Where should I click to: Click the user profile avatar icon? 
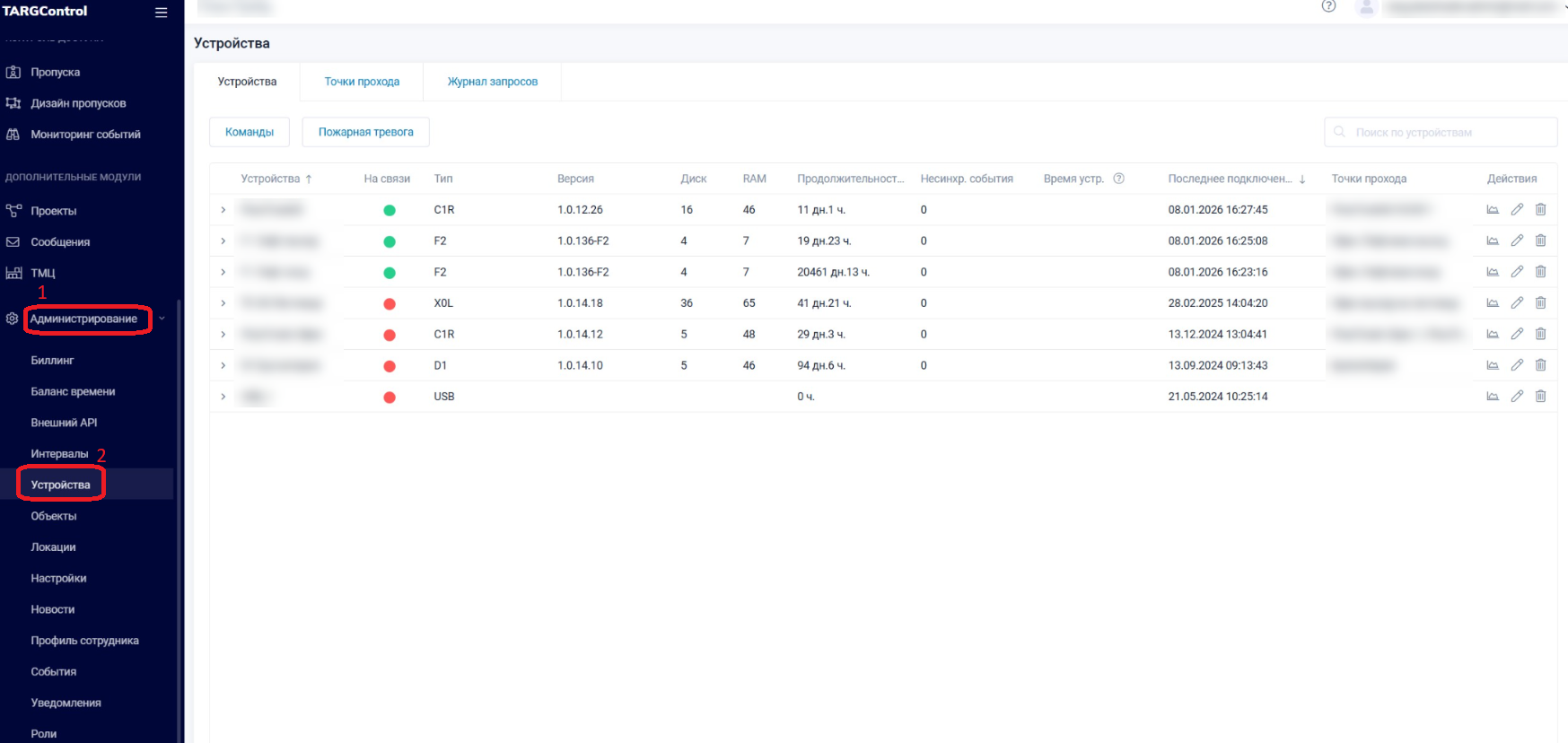click(x=1365, y=7)
